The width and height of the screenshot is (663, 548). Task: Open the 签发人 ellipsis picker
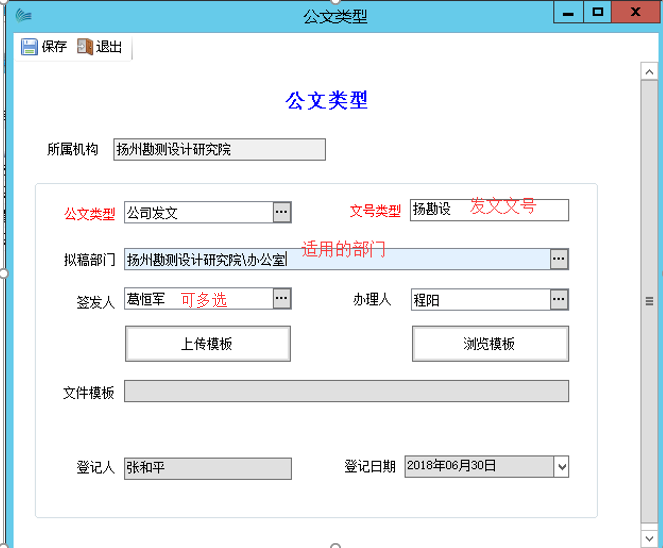tap(282, 299)
